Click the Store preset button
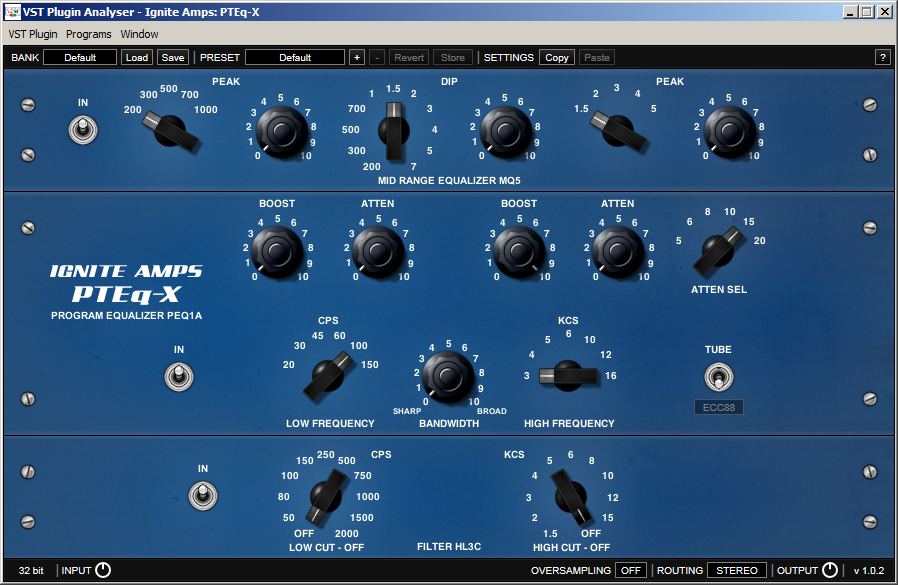Image resolution: width=898 pixels, height=585 pixels. [452, 57]
